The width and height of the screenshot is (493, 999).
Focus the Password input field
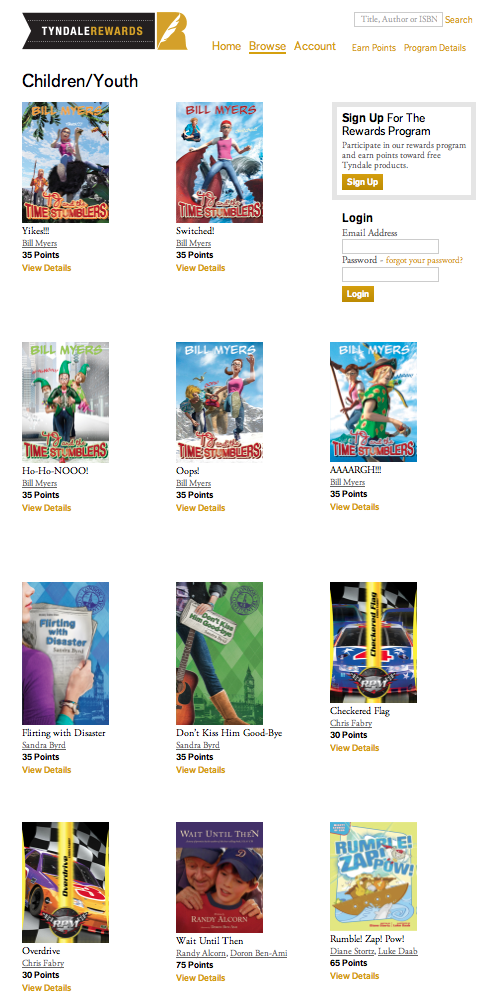point(390,275)
